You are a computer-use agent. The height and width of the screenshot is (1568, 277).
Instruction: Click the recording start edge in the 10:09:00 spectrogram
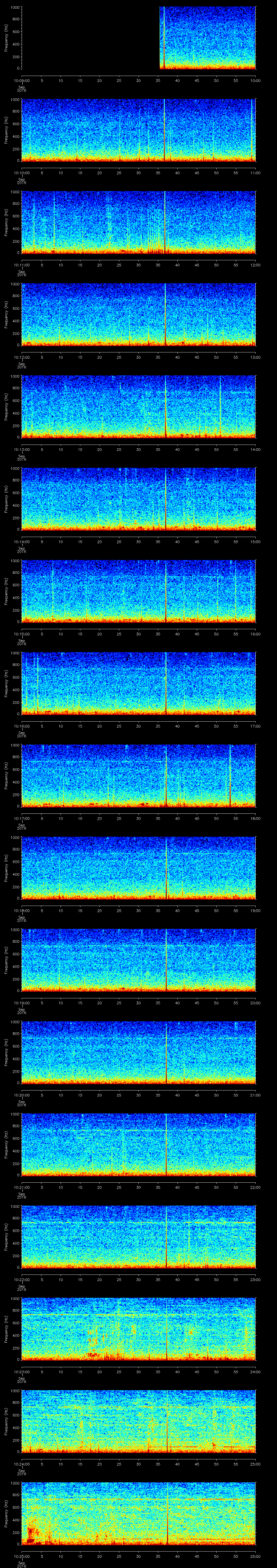pos(160,38)
